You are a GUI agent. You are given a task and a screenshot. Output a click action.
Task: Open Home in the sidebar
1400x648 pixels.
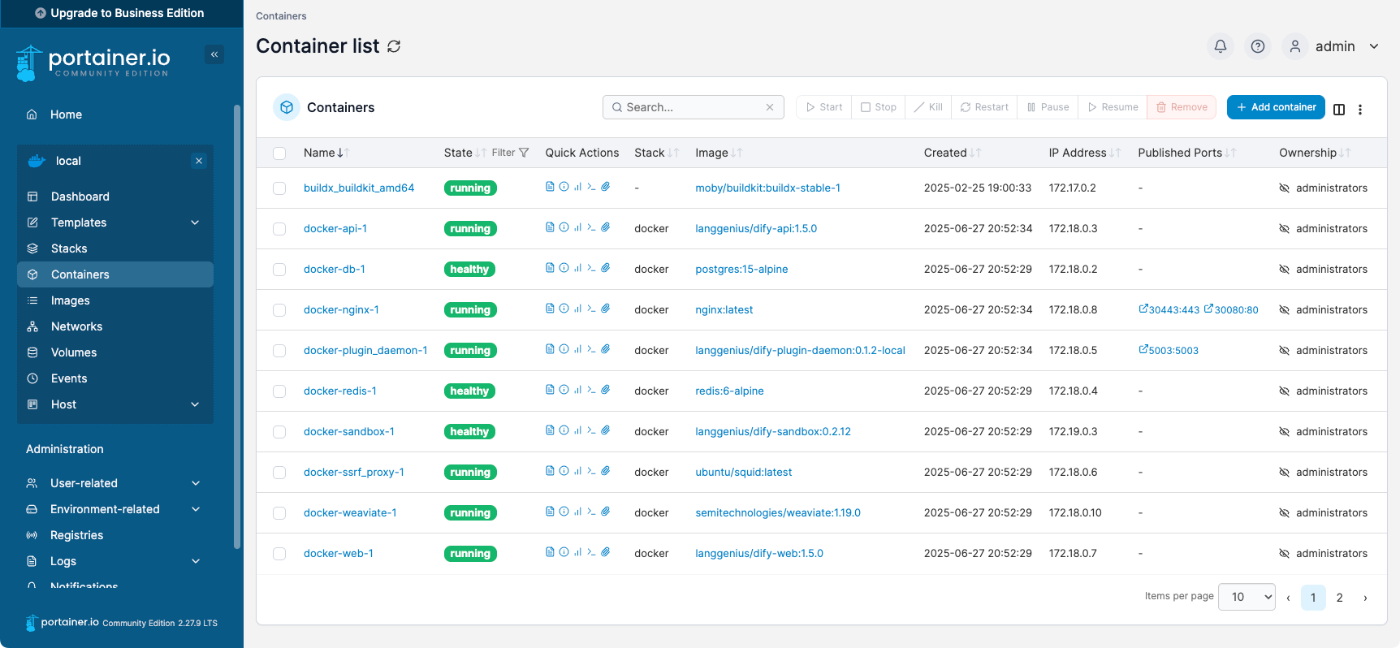[x=116, y=115]
